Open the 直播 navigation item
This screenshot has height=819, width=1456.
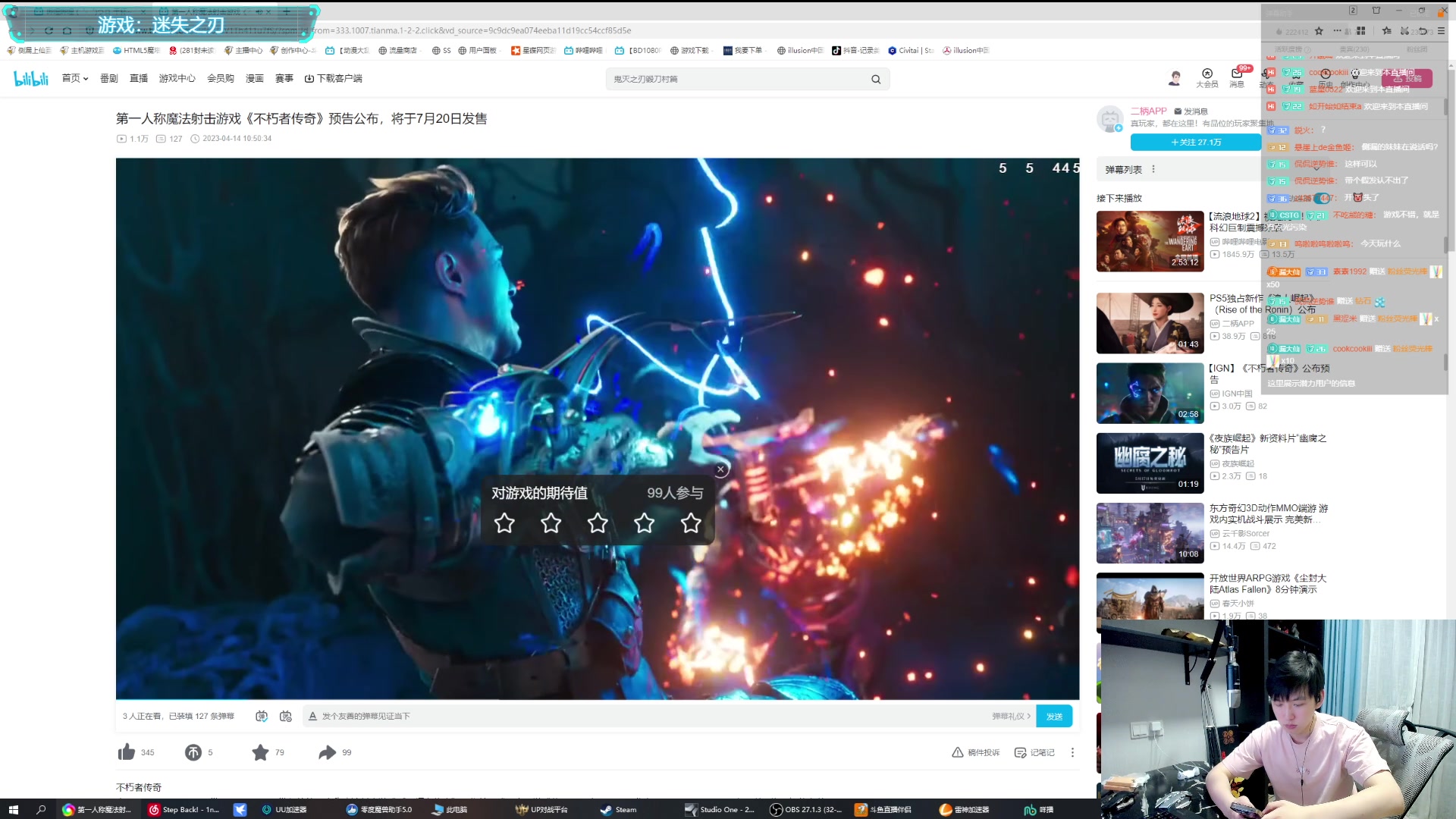pyautogui.click(x=139, y=78)
